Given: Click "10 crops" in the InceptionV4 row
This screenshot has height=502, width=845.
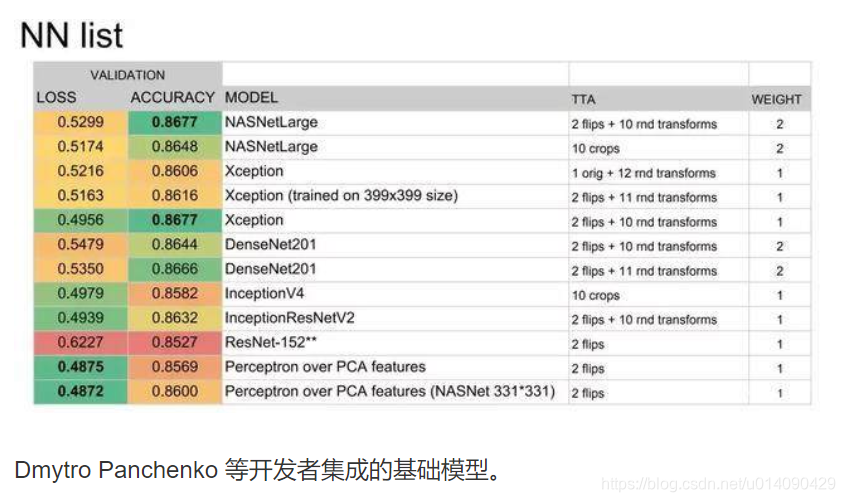Looking at the screenshot, I should (x=595, y=296).
